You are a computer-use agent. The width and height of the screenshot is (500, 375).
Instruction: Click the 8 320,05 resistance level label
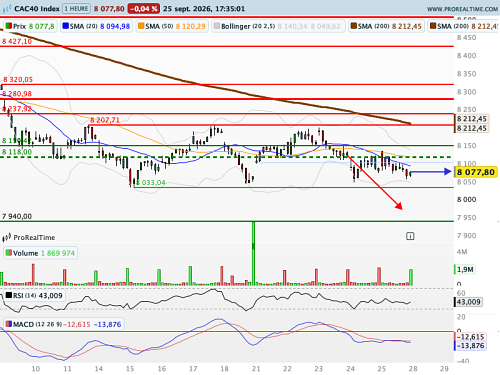point(18,79)
